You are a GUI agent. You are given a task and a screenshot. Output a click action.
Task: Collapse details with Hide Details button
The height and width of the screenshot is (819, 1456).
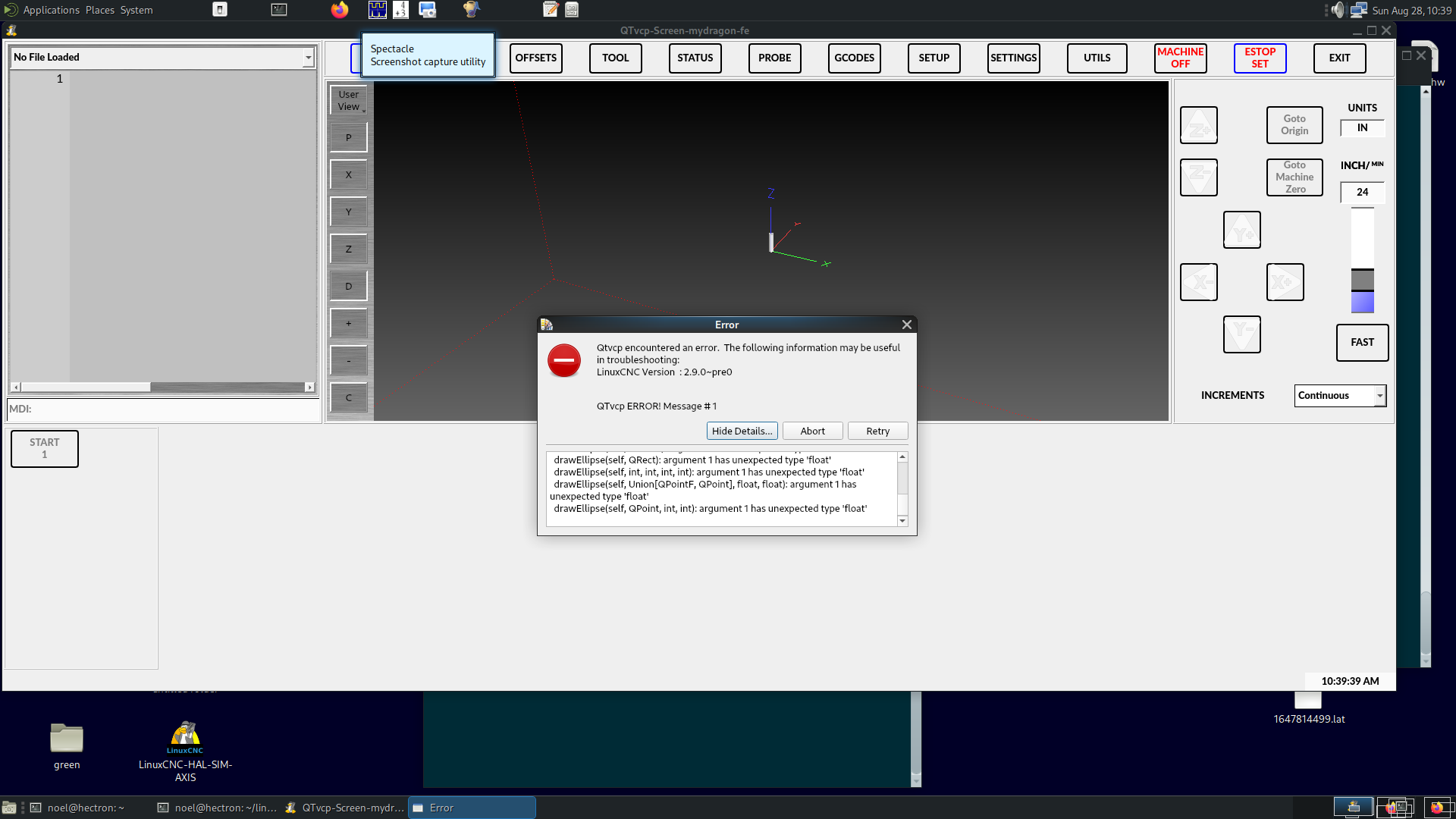(x=742, y=431)
